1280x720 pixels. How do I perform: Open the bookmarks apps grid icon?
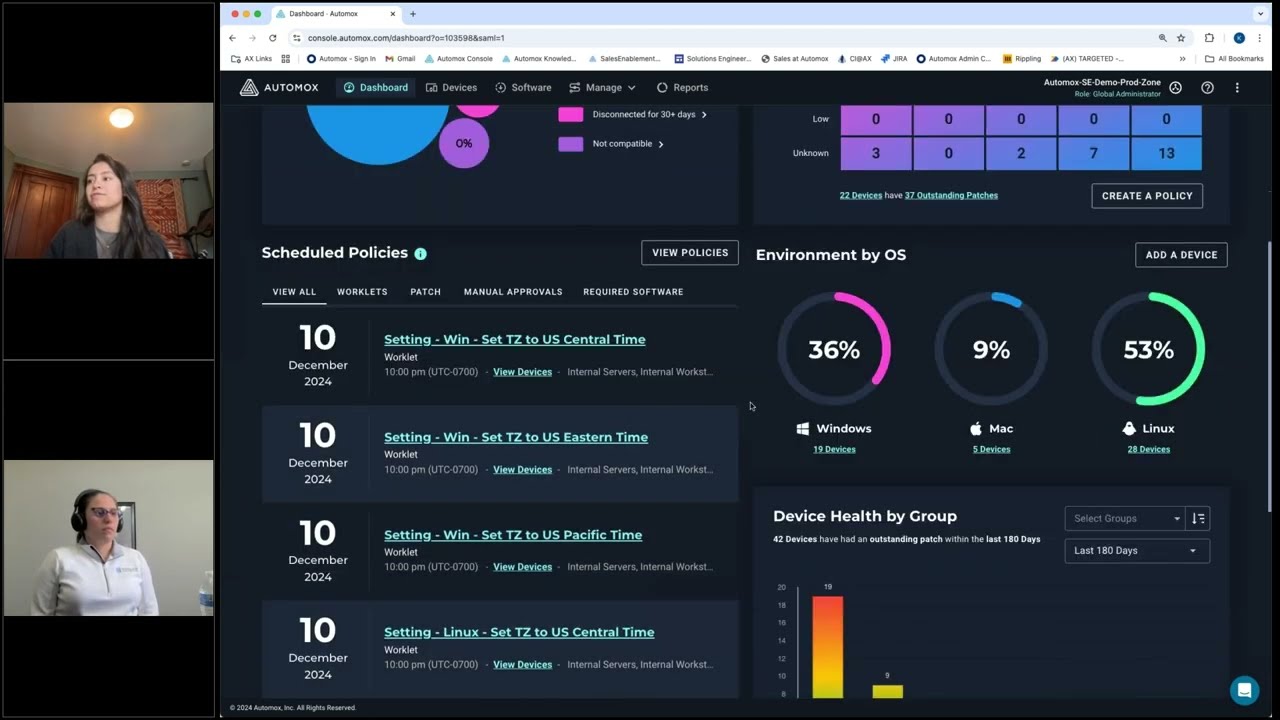285,59
